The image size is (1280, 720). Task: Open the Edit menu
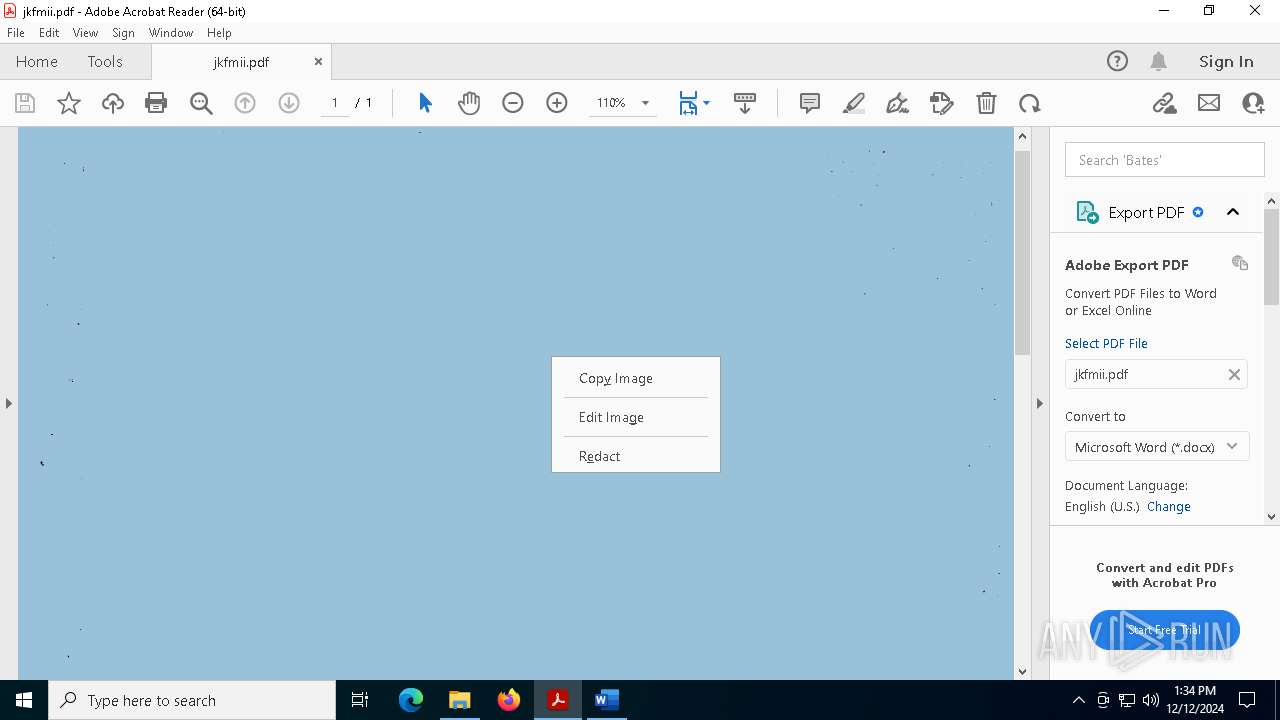pos(49,33)
